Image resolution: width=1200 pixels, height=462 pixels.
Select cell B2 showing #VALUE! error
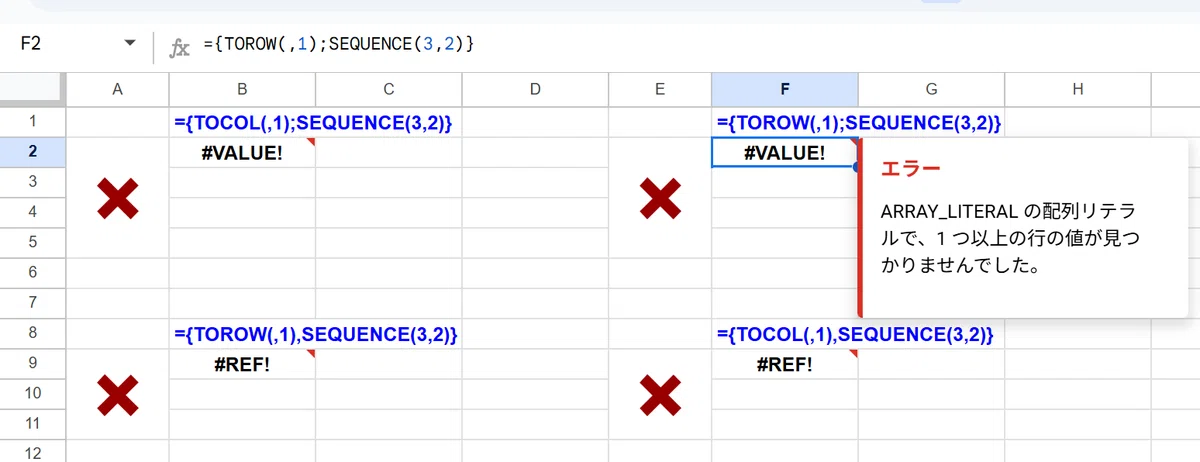pyautogui.click(x=242, y=153)
